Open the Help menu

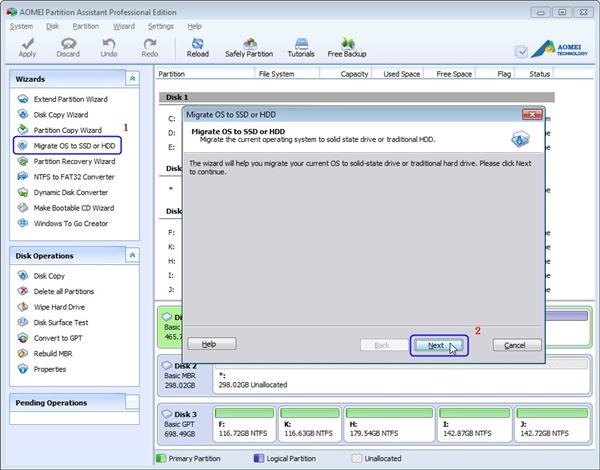(x=194, y=26)
